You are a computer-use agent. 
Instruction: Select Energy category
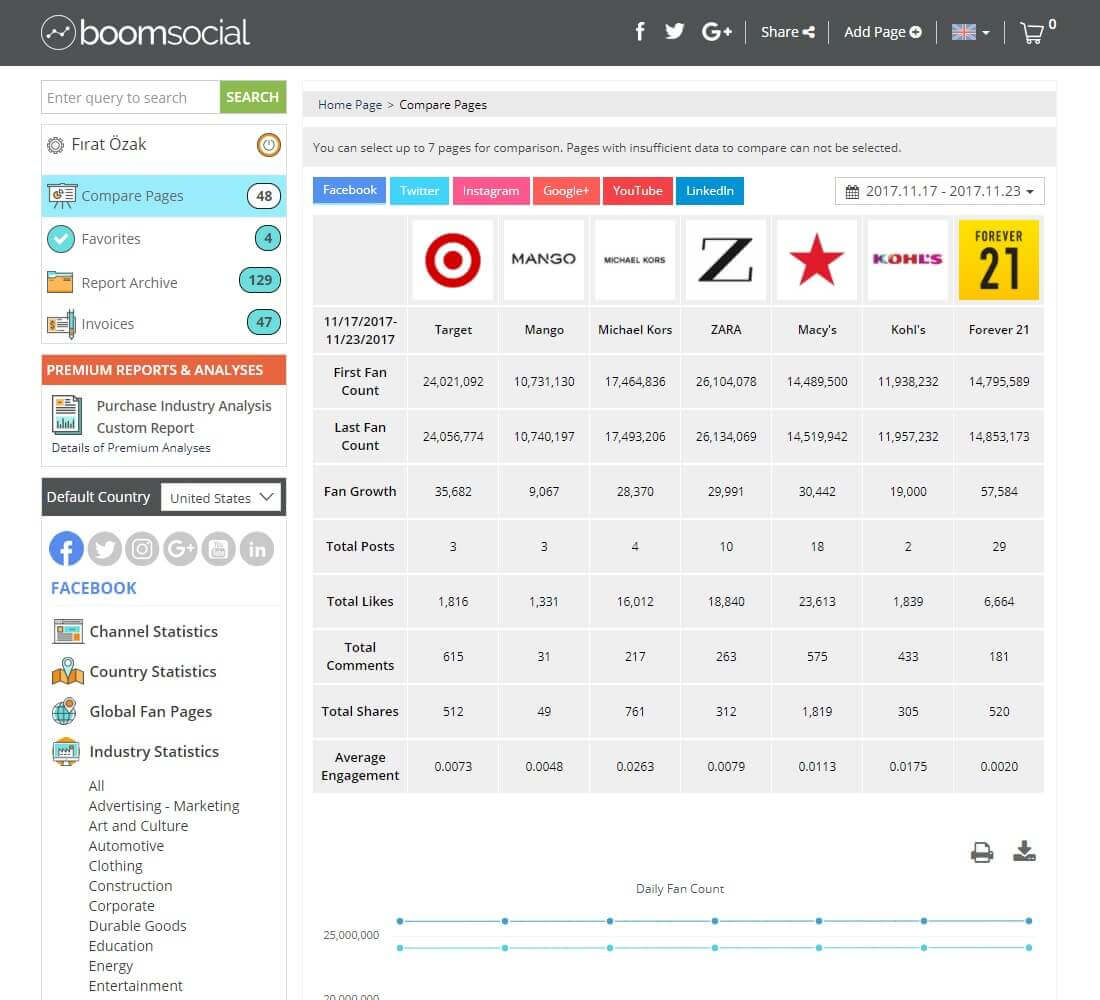[x=111, y=966]
